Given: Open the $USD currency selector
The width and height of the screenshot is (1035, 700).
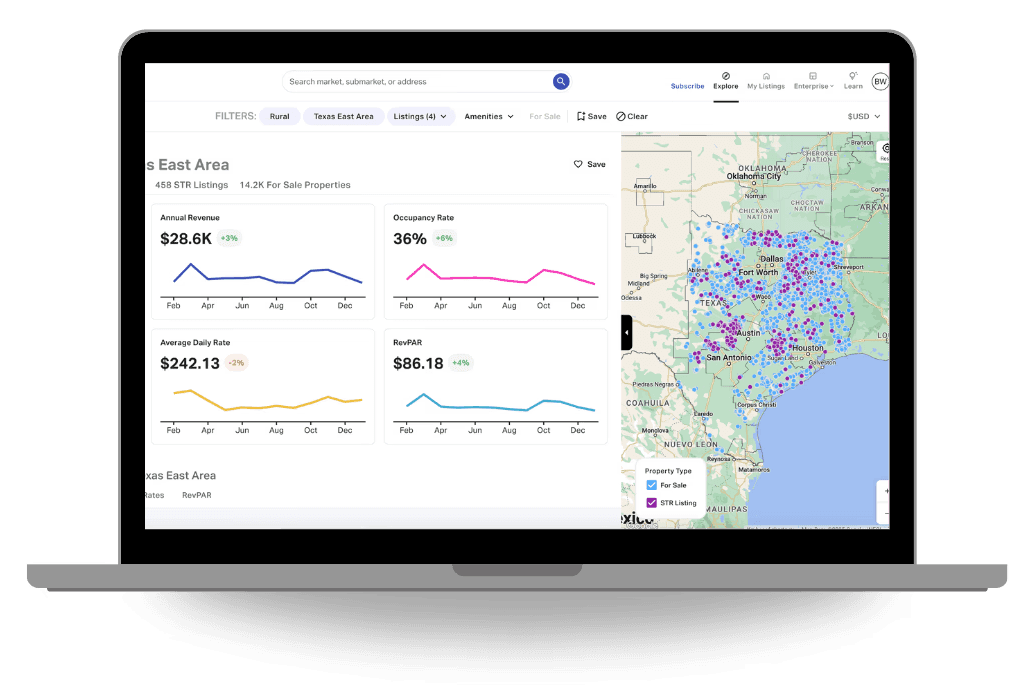Looking at the screenshot, I should point(863,116).
